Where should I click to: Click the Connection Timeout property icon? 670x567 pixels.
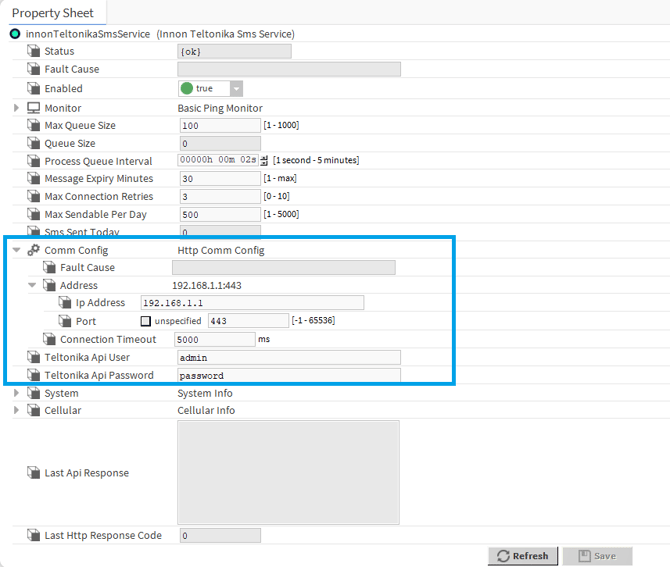49,339
